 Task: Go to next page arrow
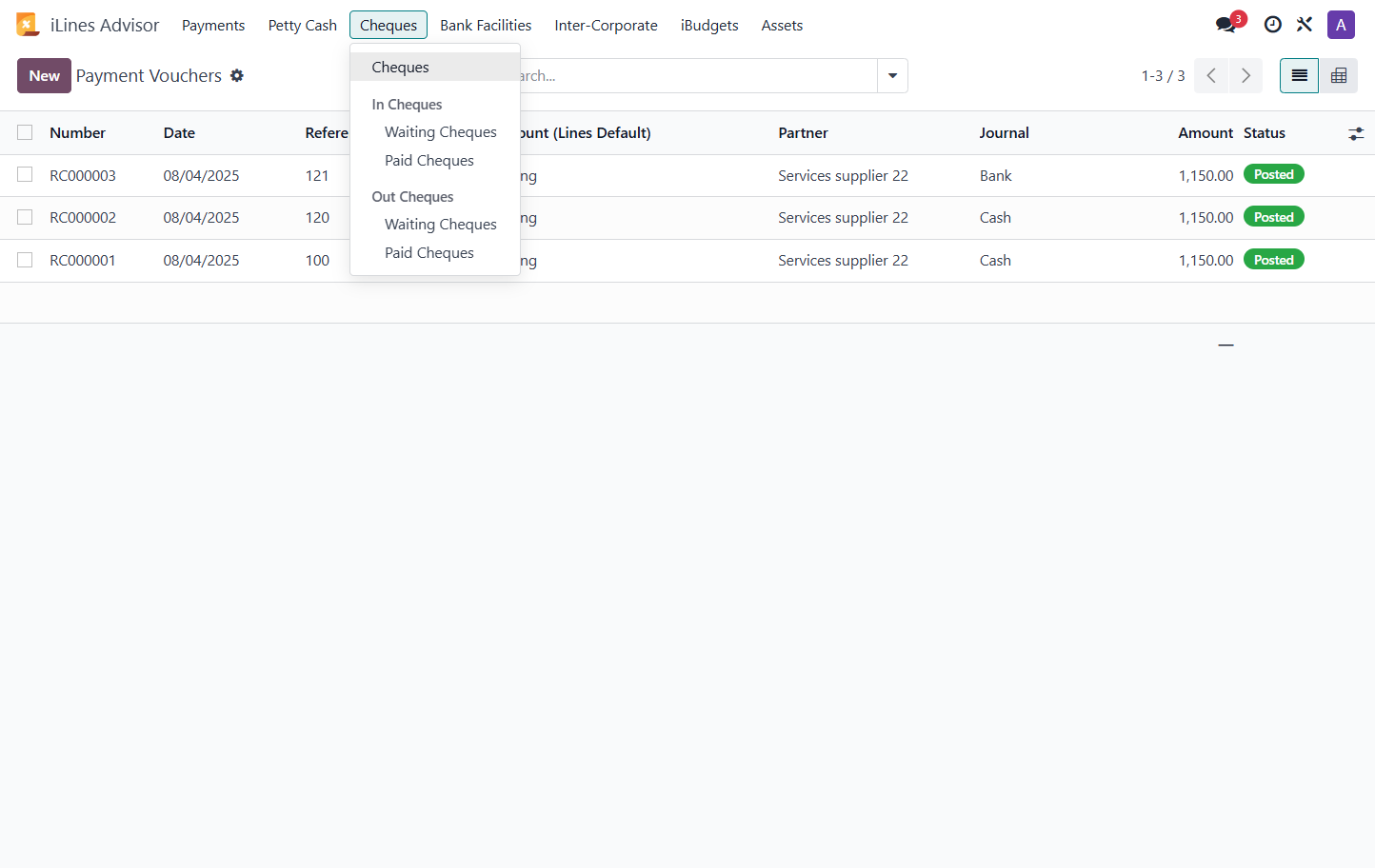click(1245, 76)
